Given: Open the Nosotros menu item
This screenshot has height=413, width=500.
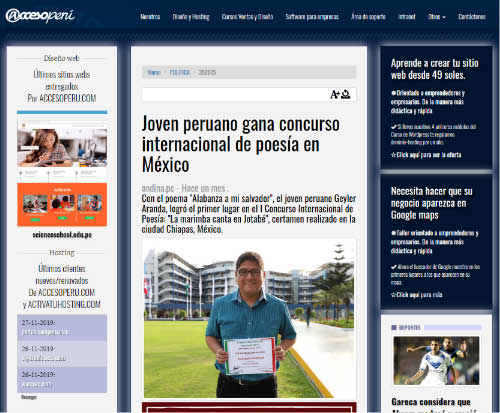Looking at the screenshot, I should [150, 17].
